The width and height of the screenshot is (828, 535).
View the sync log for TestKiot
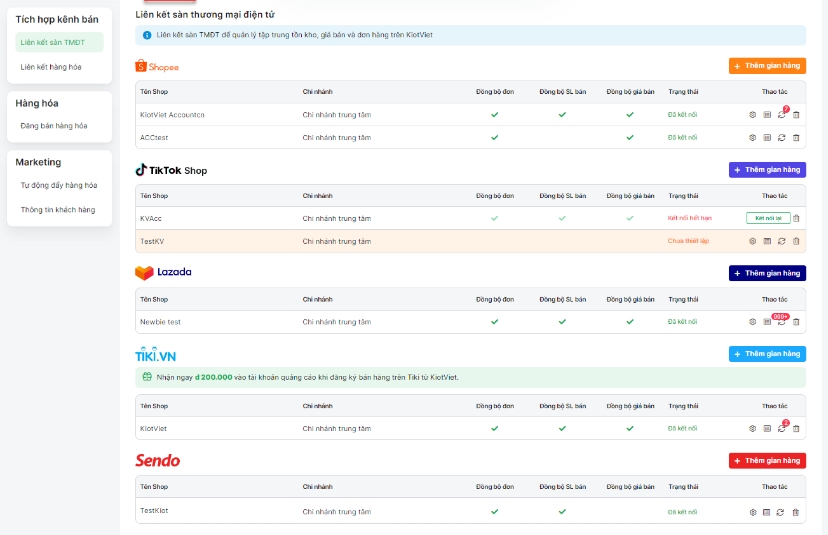point(766,512)
